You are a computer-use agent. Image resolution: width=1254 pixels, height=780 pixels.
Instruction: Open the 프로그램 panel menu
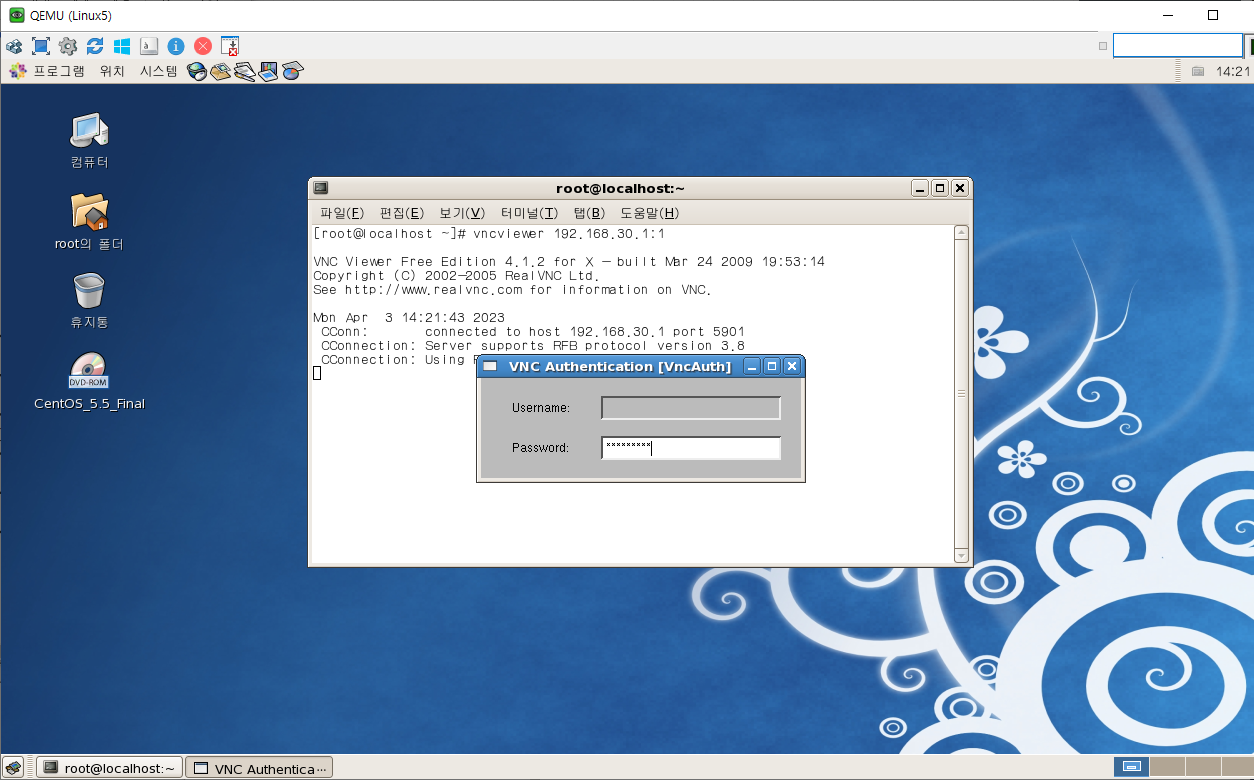tap(59, 71)
